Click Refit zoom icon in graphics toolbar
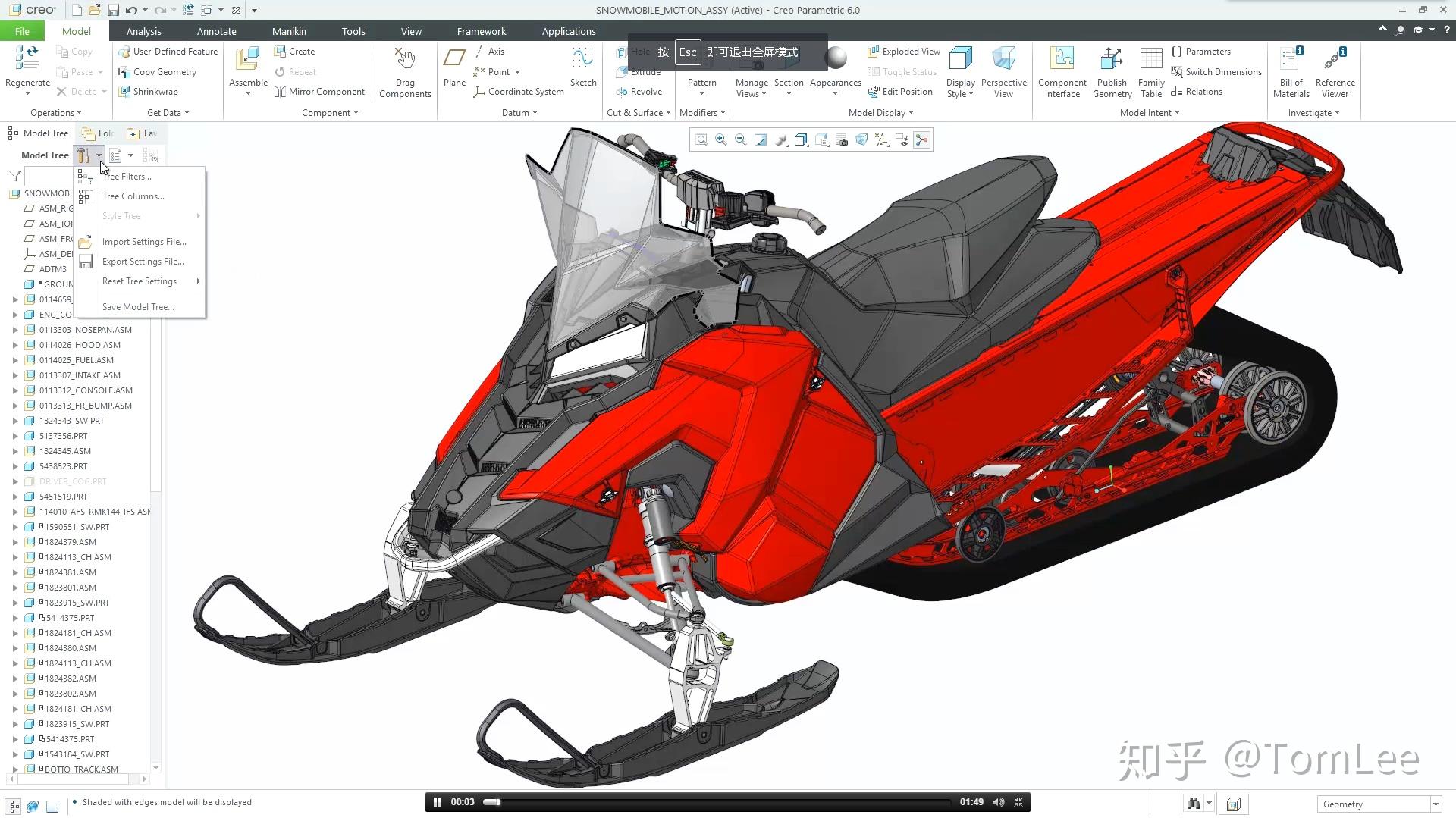1456x818 pixels. 701,139
